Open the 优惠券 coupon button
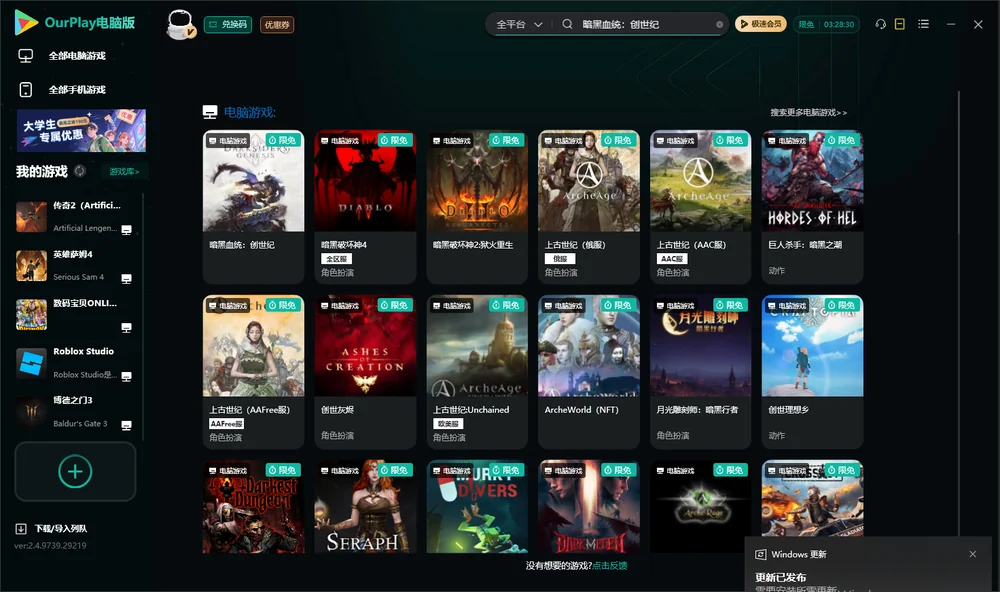Screen dimensions: 1000x592 click(277, 25)
